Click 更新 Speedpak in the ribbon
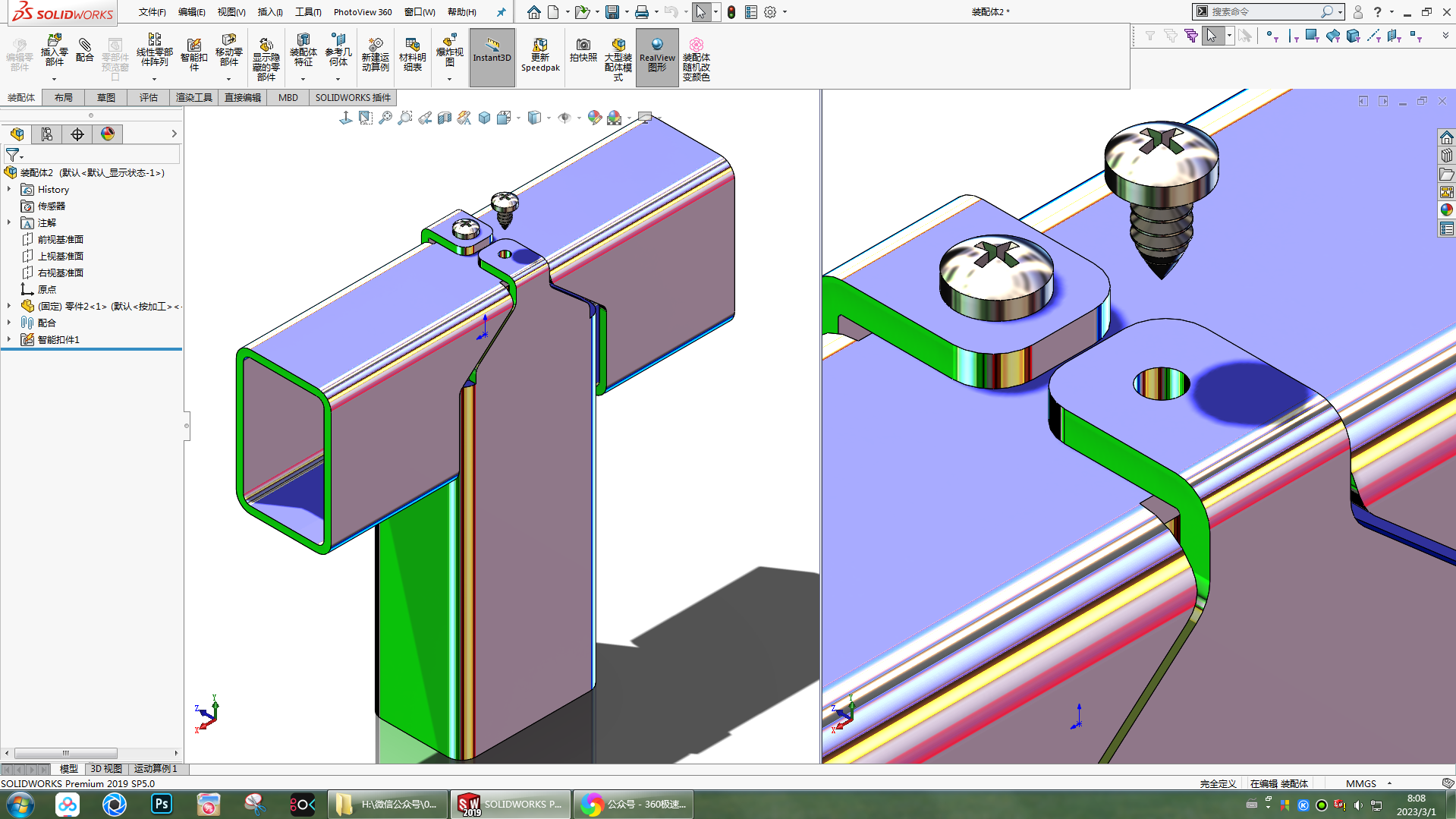This screenshot has height=819, width=1456. click(x=540, y=55)
